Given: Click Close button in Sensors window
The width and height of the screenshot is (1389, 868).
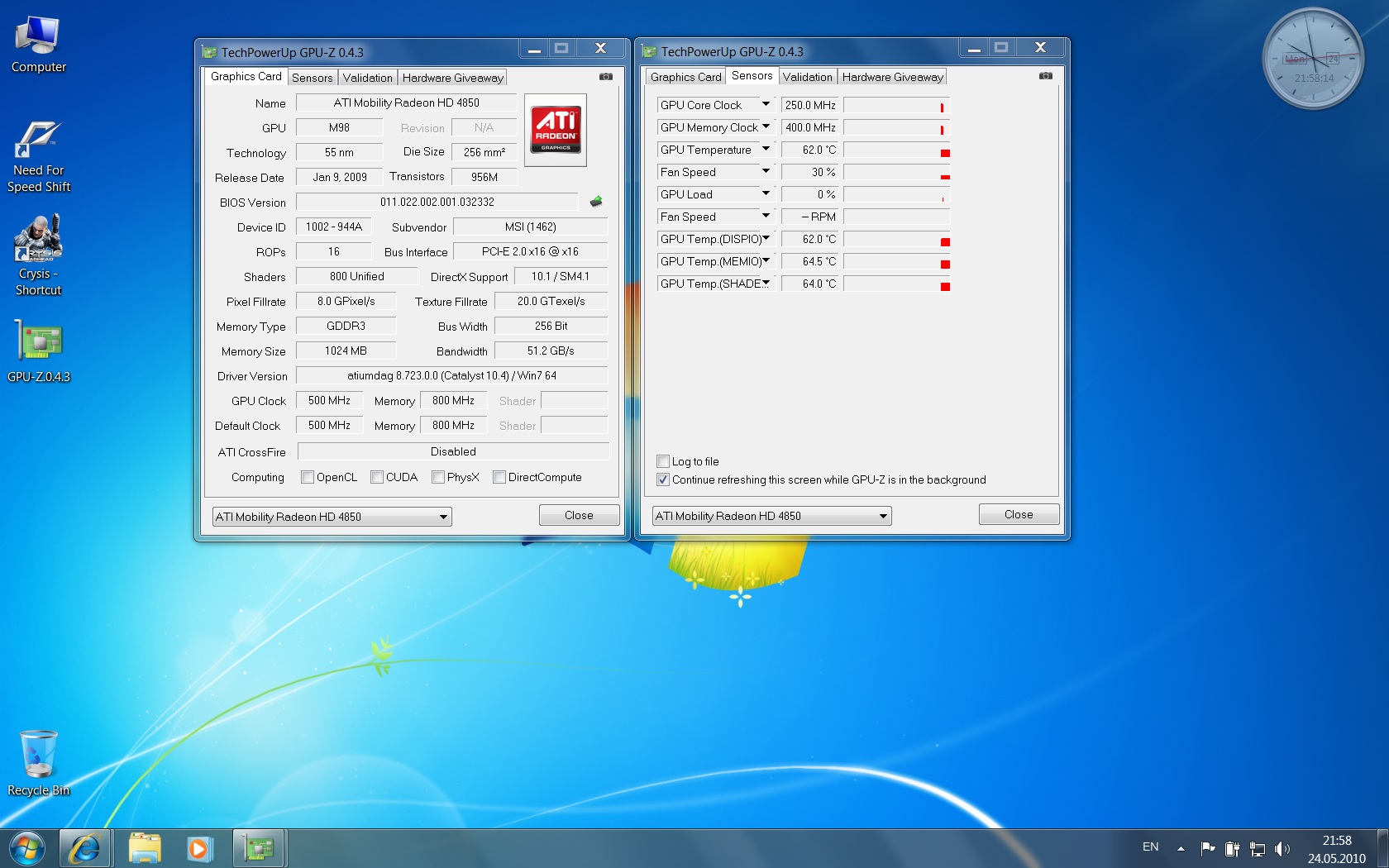Looking at the screenshot, I should 1019,514.
